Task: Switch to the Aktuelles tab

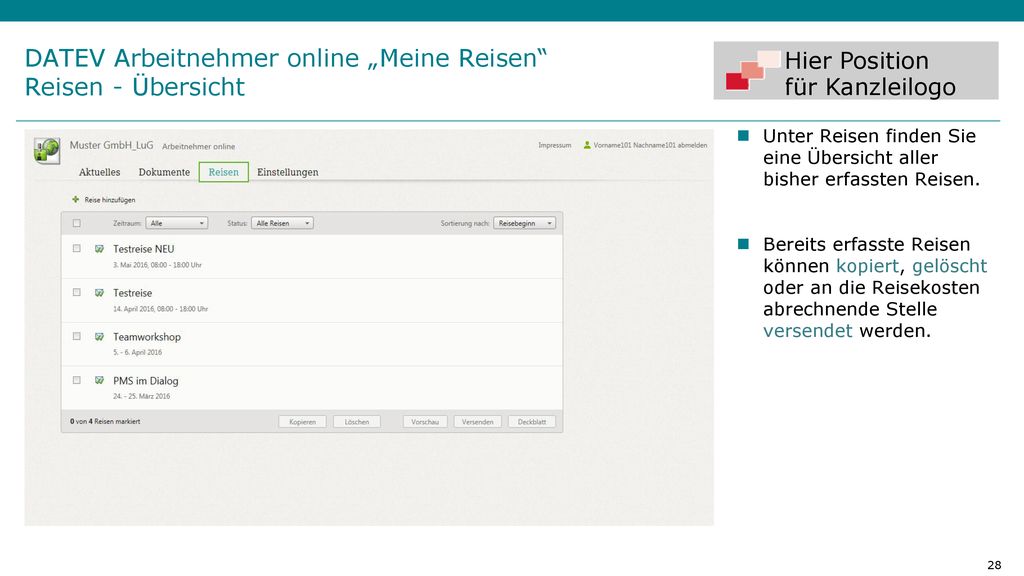Action: [99, 172]
